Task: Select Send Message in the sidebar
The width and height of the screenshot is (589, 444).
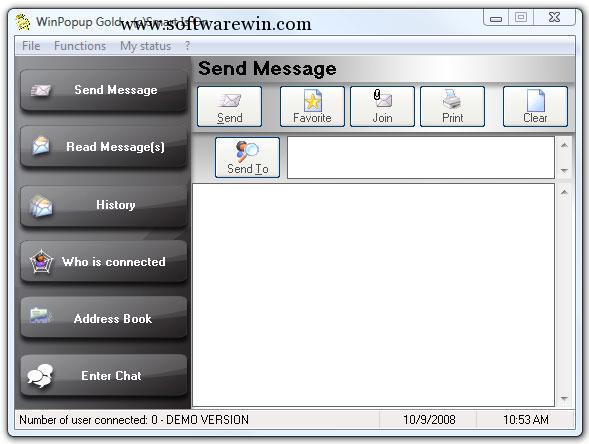Action: (x=104, y=90)
